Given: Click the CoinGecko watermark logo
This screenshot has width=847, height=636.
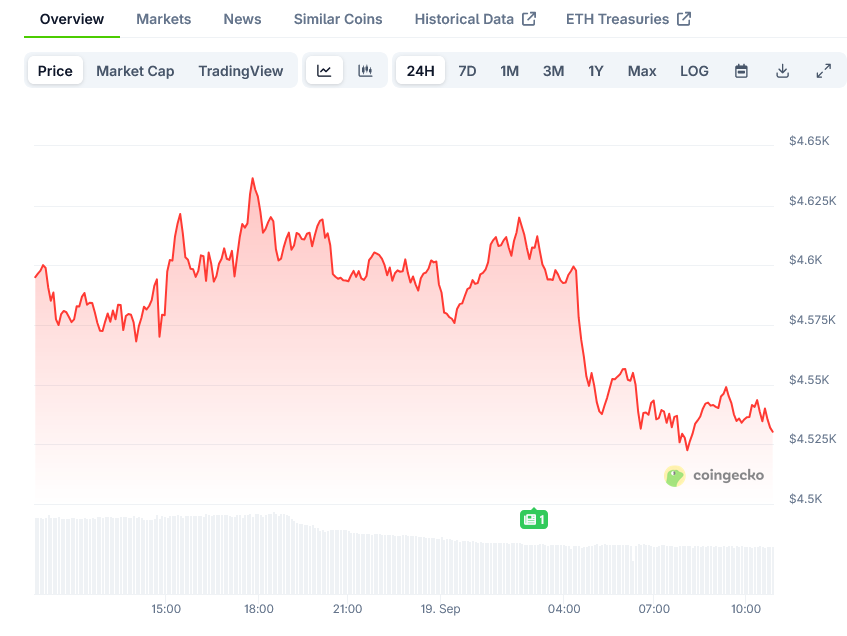Looking at the screenshot, I should [x=714, y=476].
